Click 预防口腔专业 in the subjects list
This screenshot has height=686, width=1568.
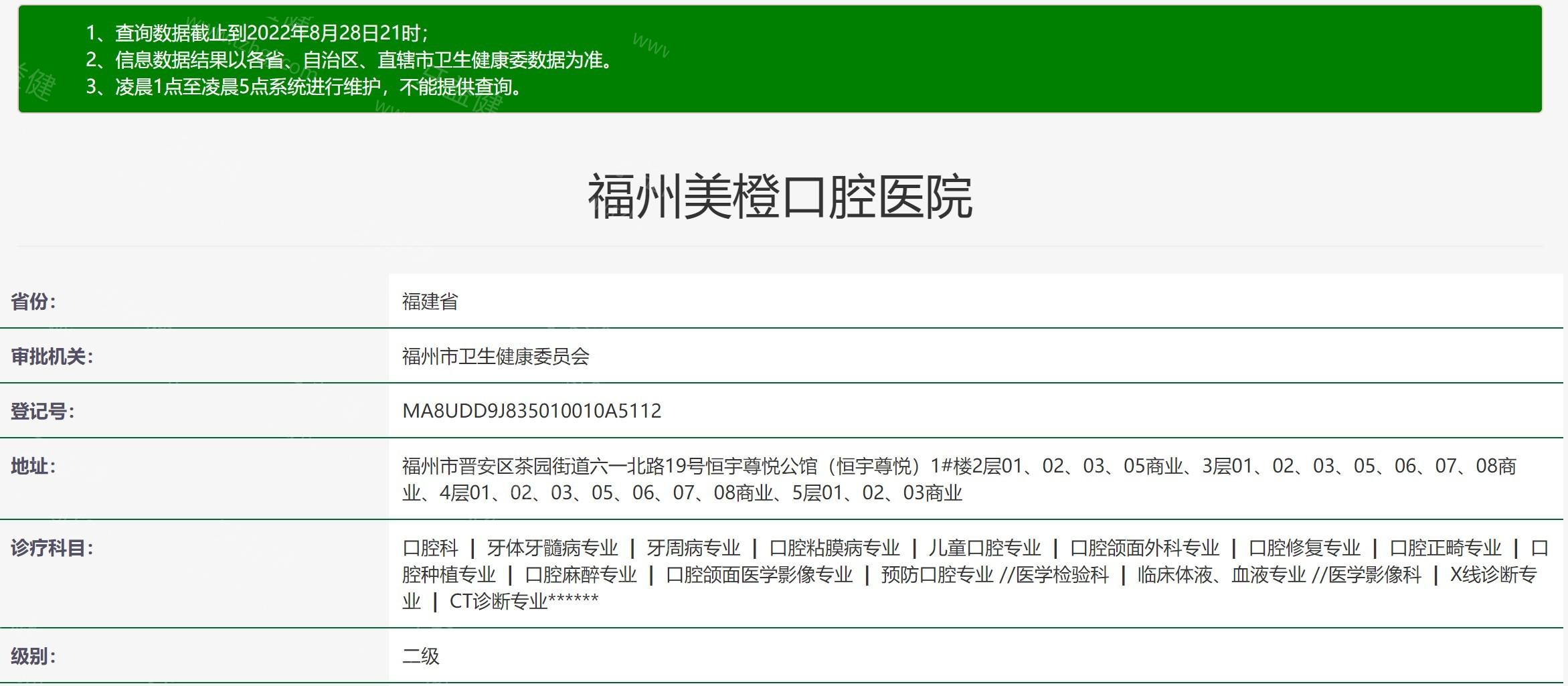pyautogui.click(x=938, y=575)
